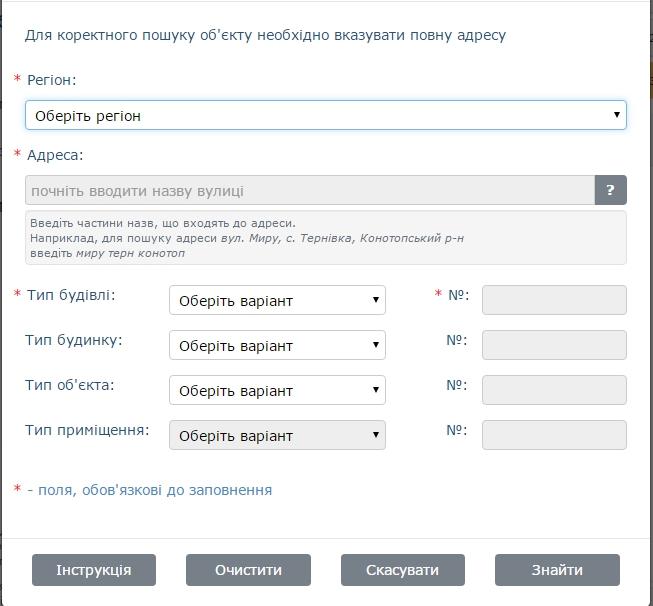Open the "Оберіть регіон" region dropdown
Viewport: 653px width, 606px height.
pos(325,115)
